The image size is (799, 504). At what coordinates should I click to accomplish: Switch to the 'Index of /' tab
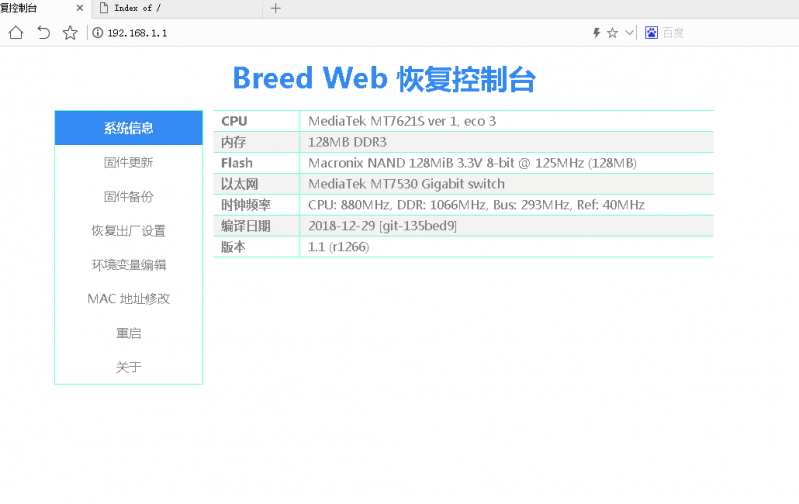pos(177,8)
